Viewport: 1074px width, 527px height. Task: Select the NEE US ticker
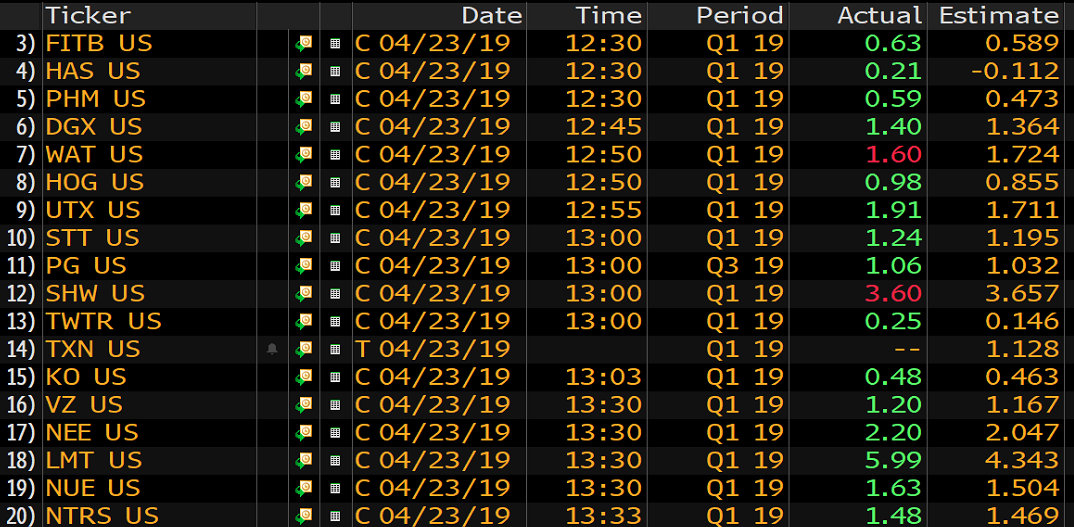(92, 432)
